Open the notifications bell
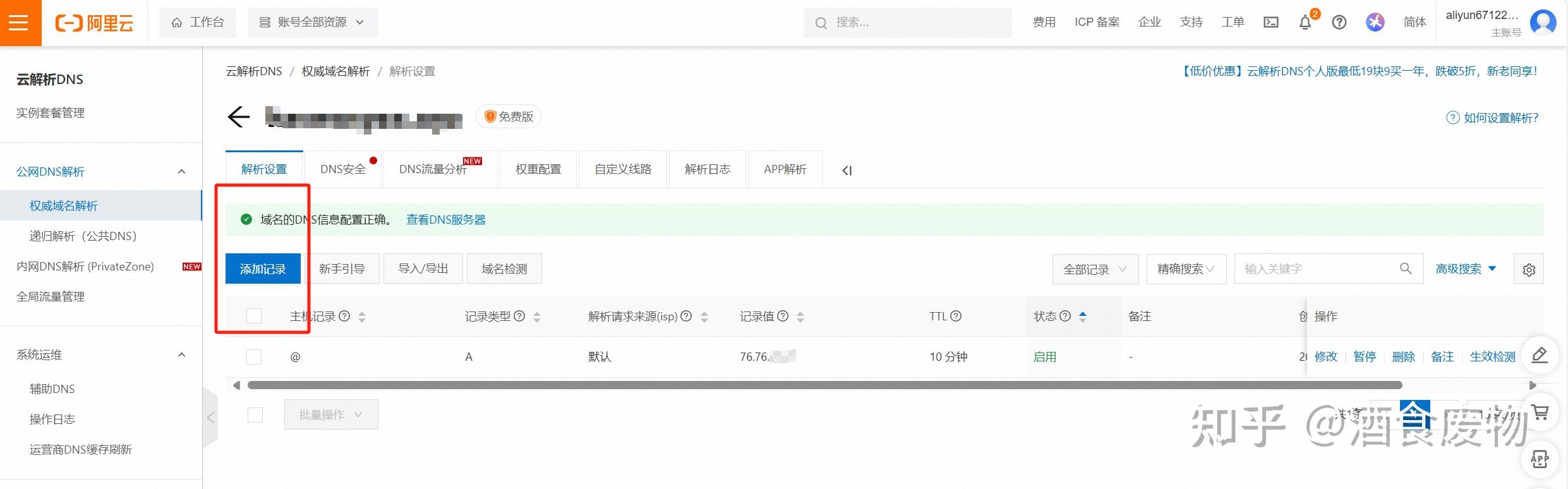 point(1305,23)
